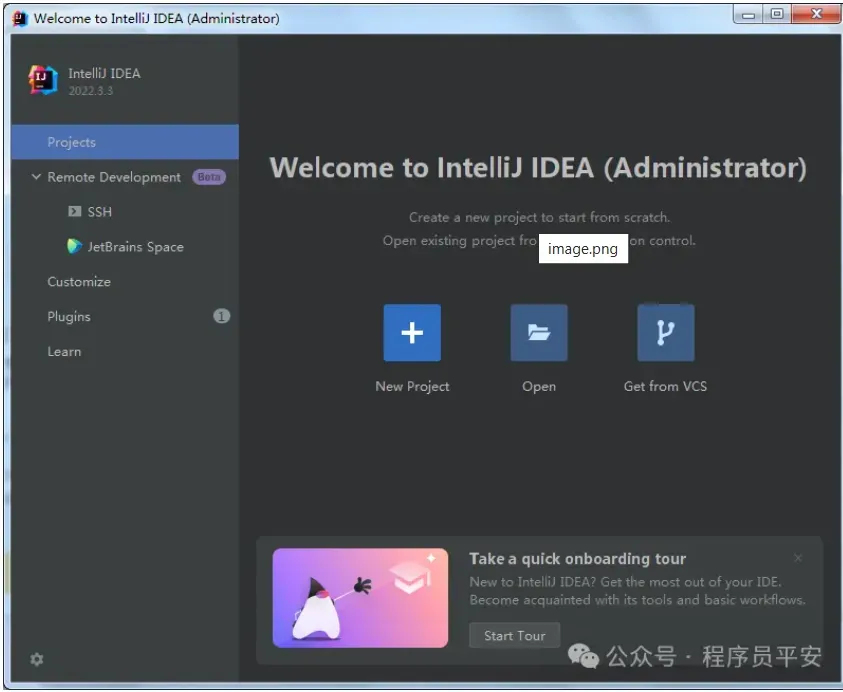
Task: Open the Remote Development item
Action: point(113,177)
